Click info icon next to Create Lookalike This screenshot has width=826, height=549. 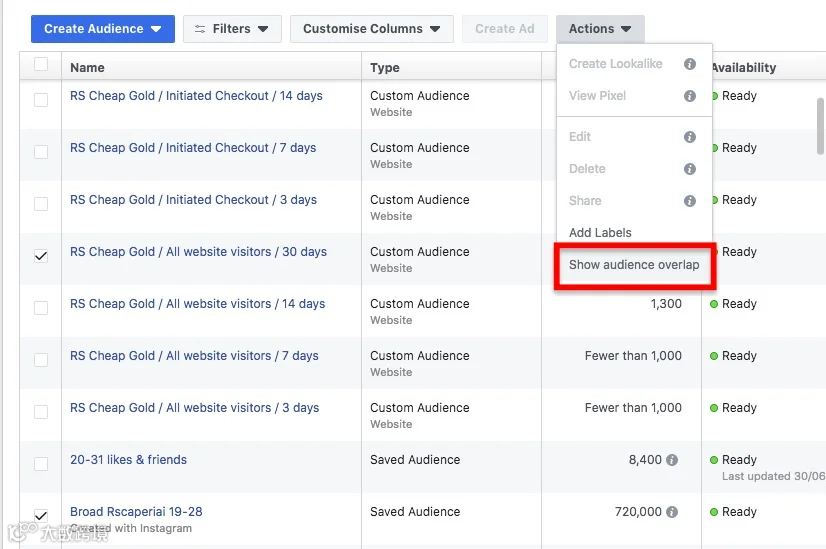690,64
